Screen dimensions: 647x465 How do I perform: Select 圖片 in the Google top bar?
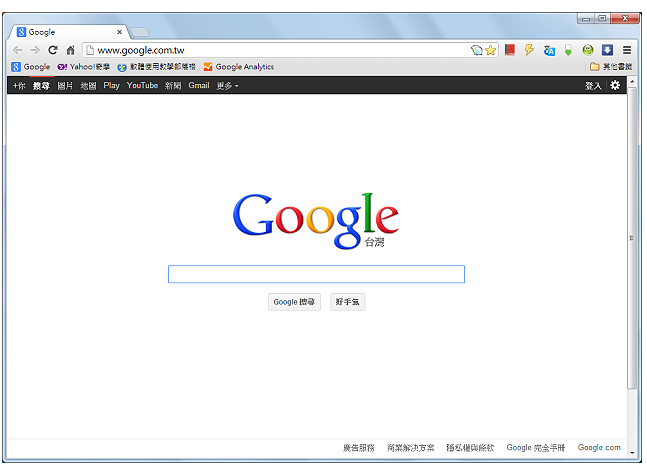pos(65,86)
